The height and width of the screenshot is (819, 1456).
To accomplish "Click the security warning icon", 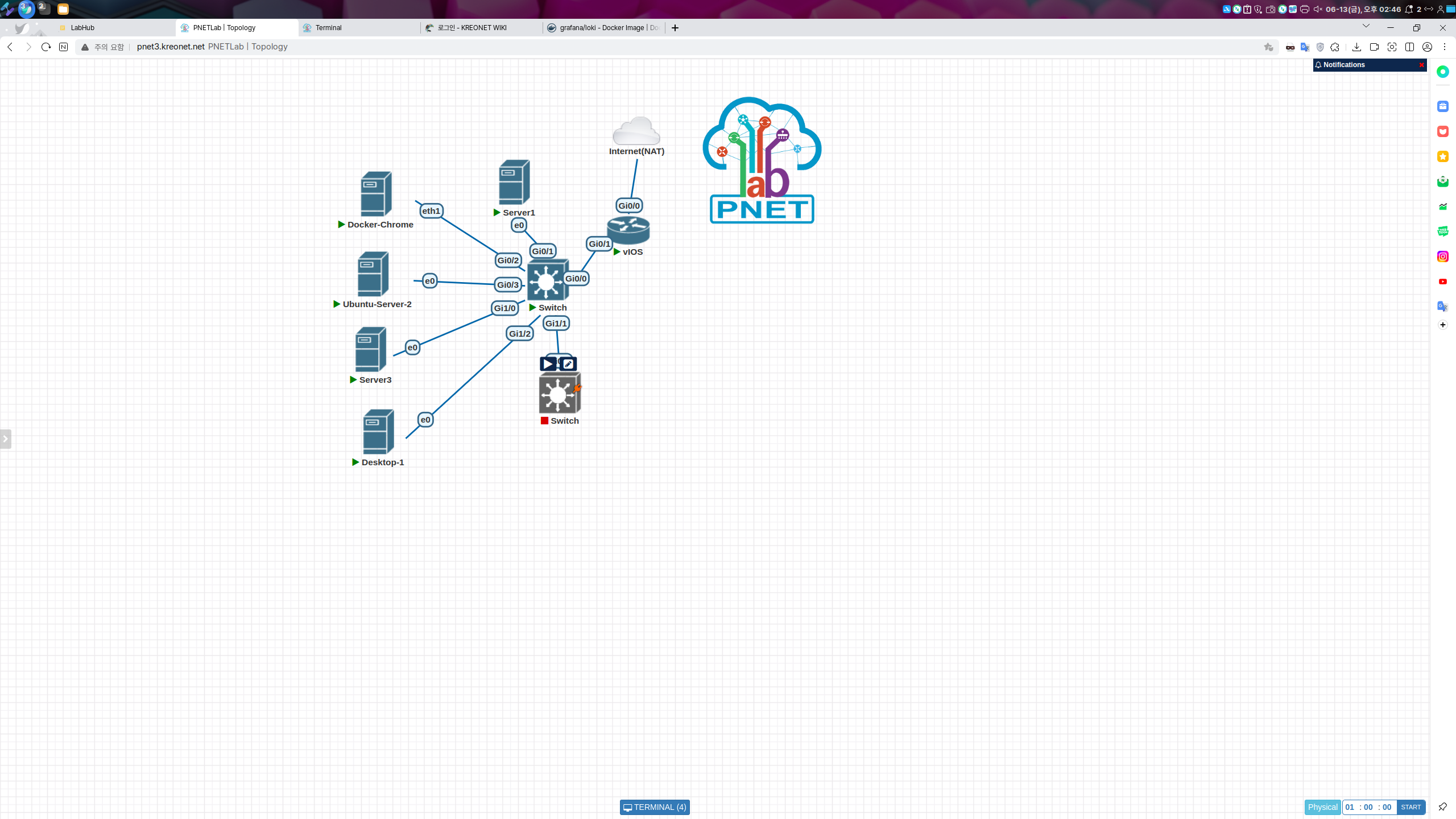I will click(x=85, y=47).
